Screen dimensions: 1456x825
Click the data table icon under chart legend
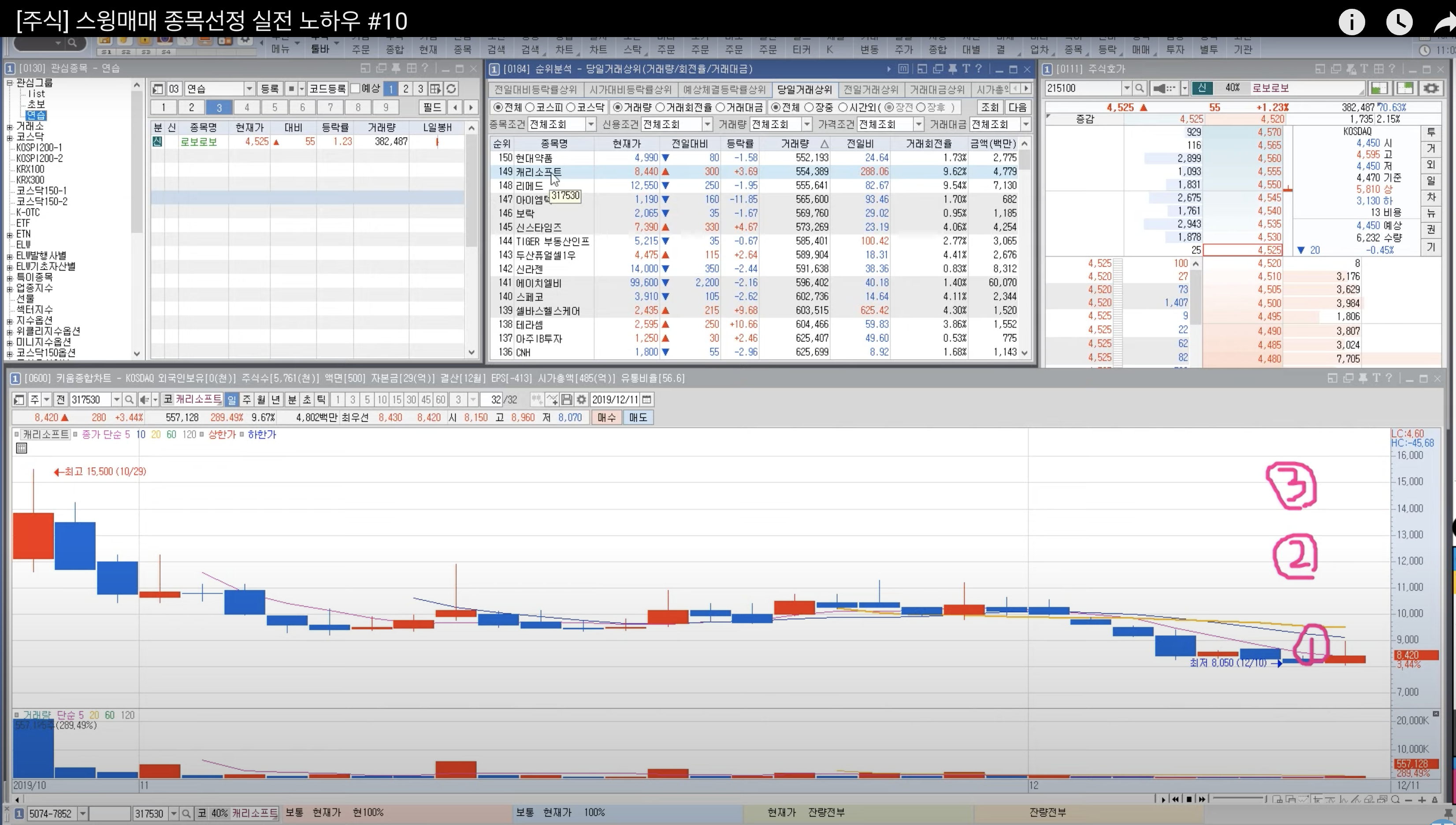(22, 449)
